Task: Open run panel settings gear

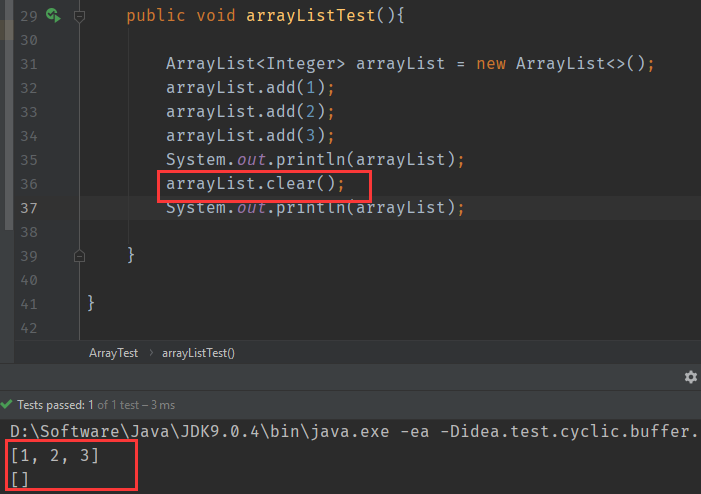Action: tap(691, 377)
